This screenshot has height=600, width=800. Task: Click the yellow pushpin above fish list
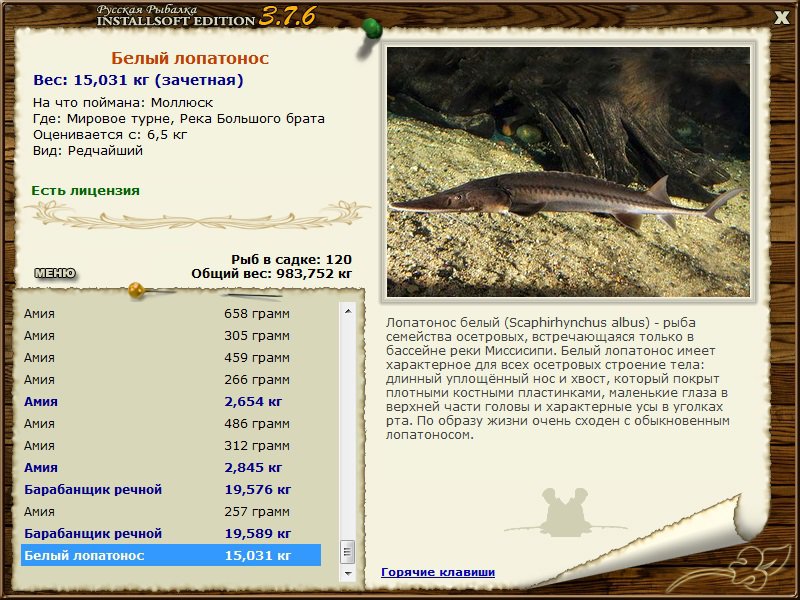coord(137,290)
